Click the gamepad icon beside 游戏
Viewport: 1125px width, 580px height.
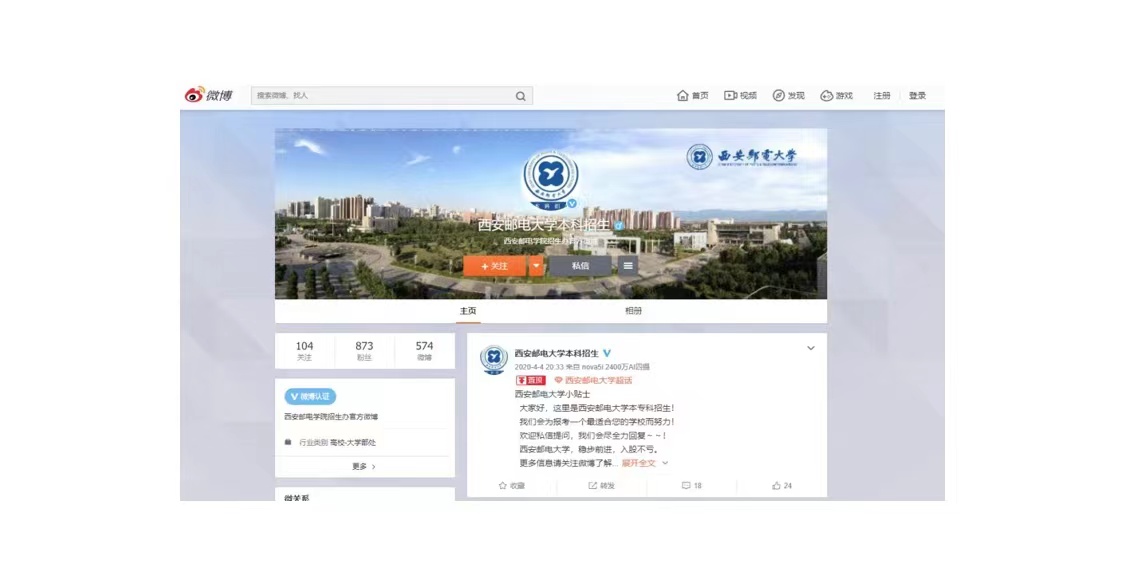coord(827,95)
